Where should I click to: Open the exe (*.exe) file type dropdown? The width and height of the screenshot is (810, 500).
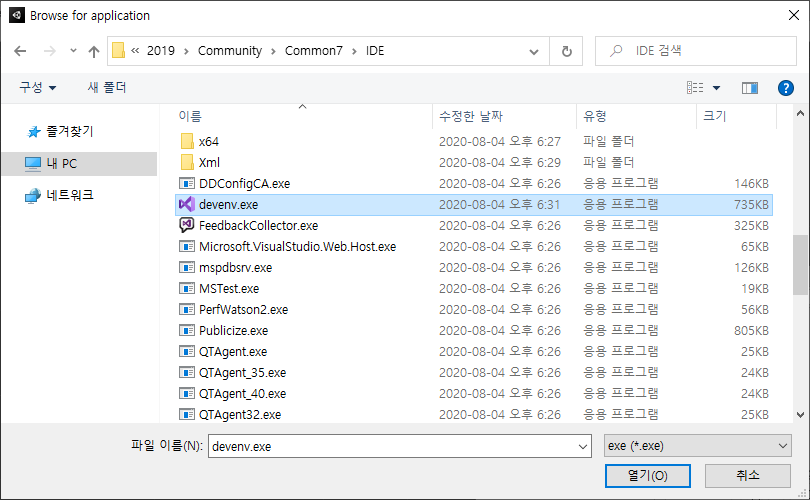(698, 446)
